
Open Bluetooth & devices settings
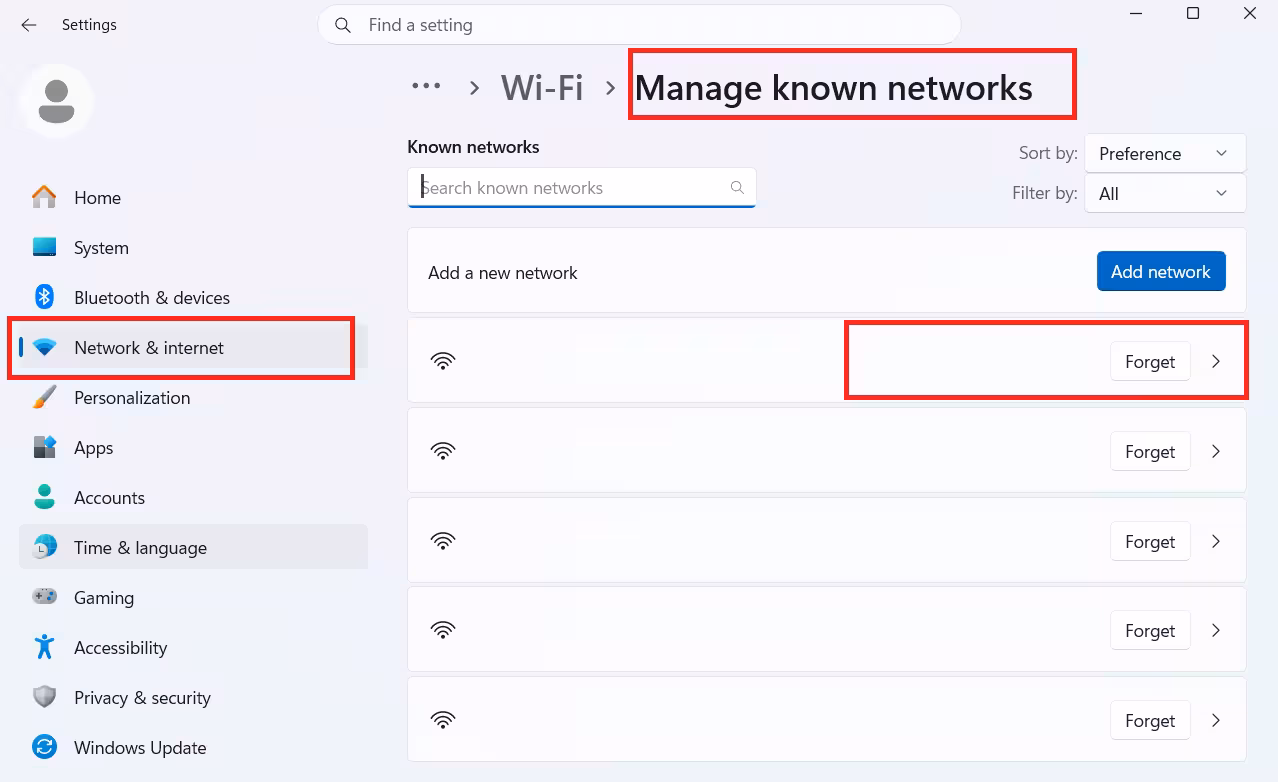click(193, 297)
